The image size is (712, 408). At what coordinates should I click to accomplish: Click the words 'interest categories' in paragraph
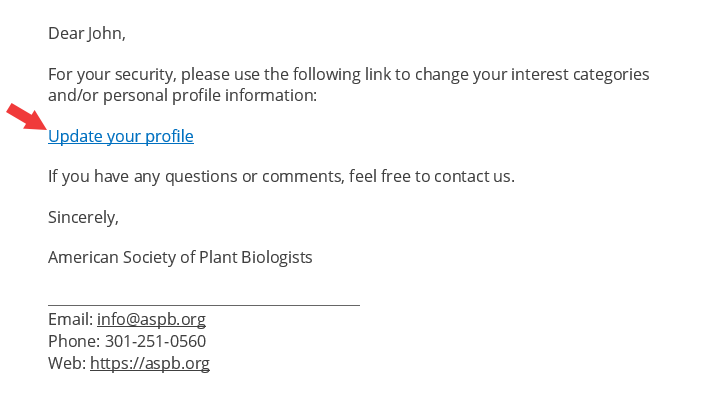[x=580, y=75]
